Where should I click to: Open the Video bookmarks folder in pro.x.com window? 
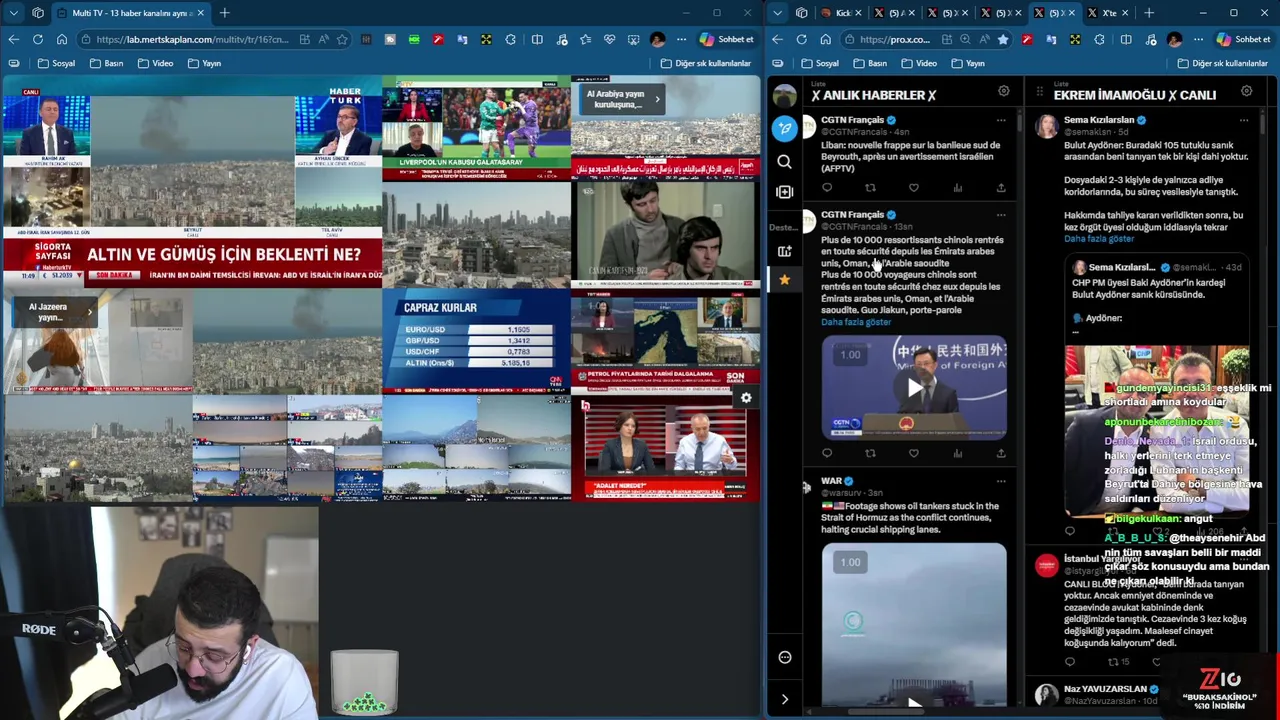[919, 63]
